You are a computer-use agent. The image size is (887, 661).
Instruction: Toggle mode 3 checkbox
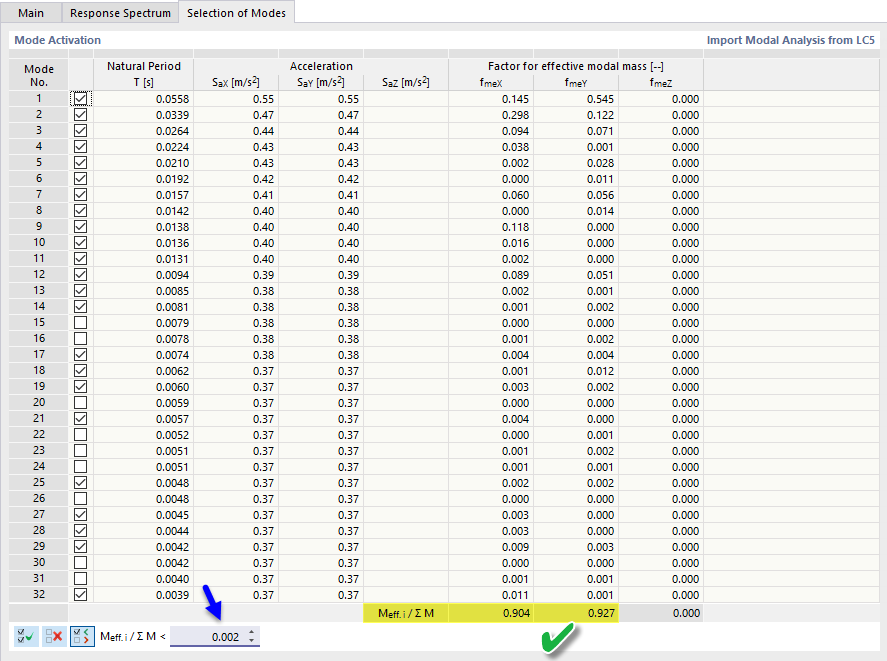80,131
